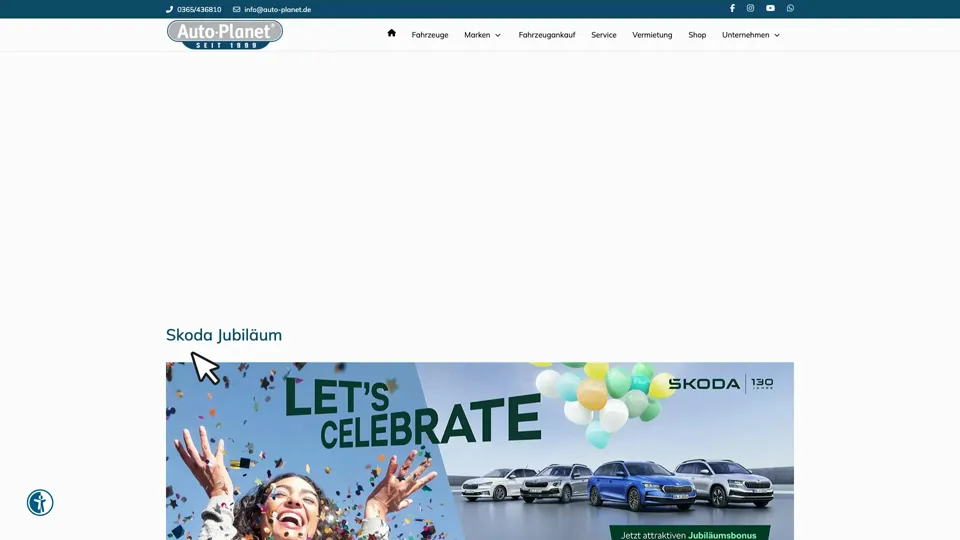Open the WhatsApp icon link
960x540 pixels.
790,9
